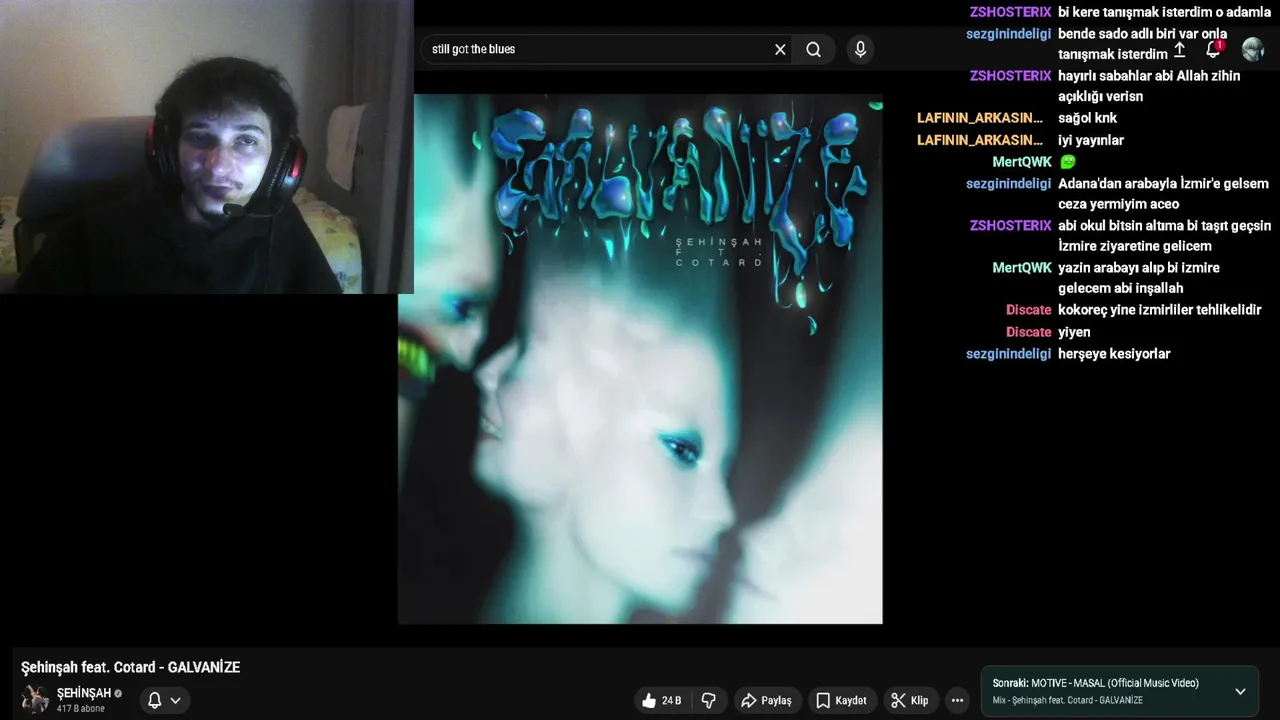Click the magnifier search button
This screenshot has width=1280, height=720.
coord(814,49)
